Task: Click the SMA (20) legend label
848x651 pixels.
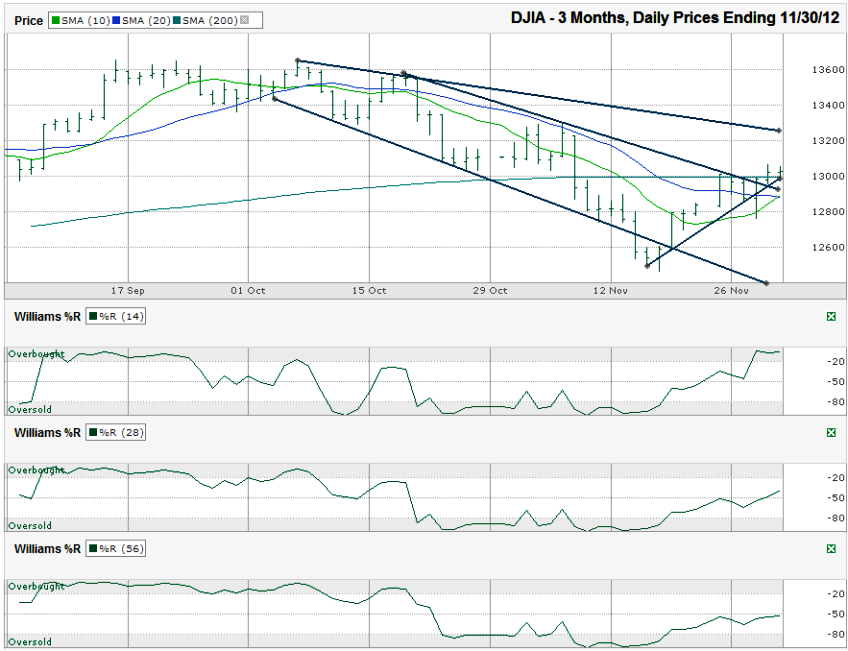Action: (146, 21)
